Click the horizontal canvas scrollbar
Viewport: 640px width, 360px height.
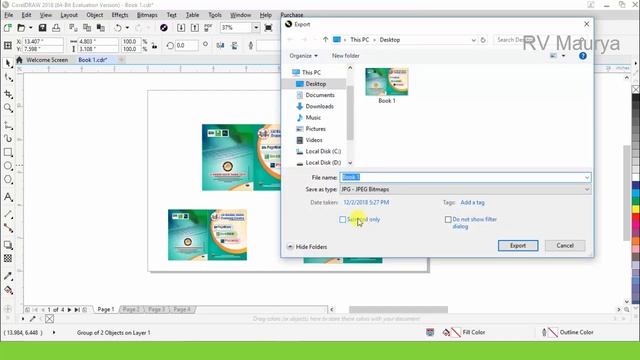398,309
